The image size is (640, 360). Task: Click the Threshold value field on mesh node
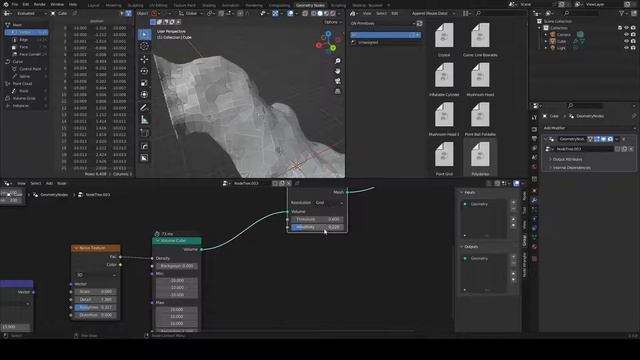(317, 220)
